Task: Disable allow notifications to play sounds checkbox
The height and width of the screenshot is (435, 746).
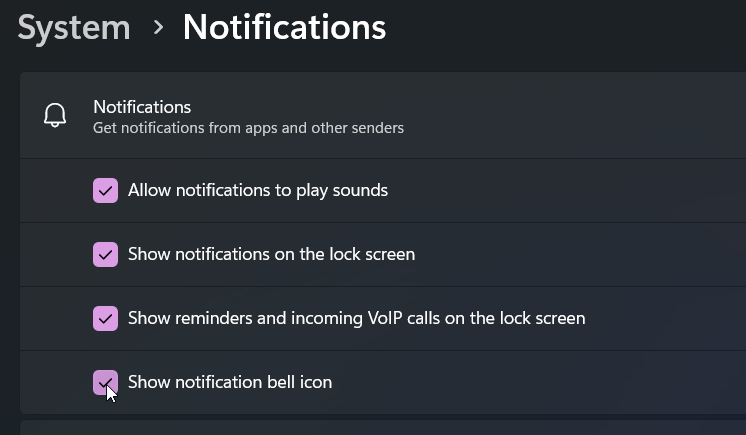Action: pyautogui.click(x=105, y=190)
